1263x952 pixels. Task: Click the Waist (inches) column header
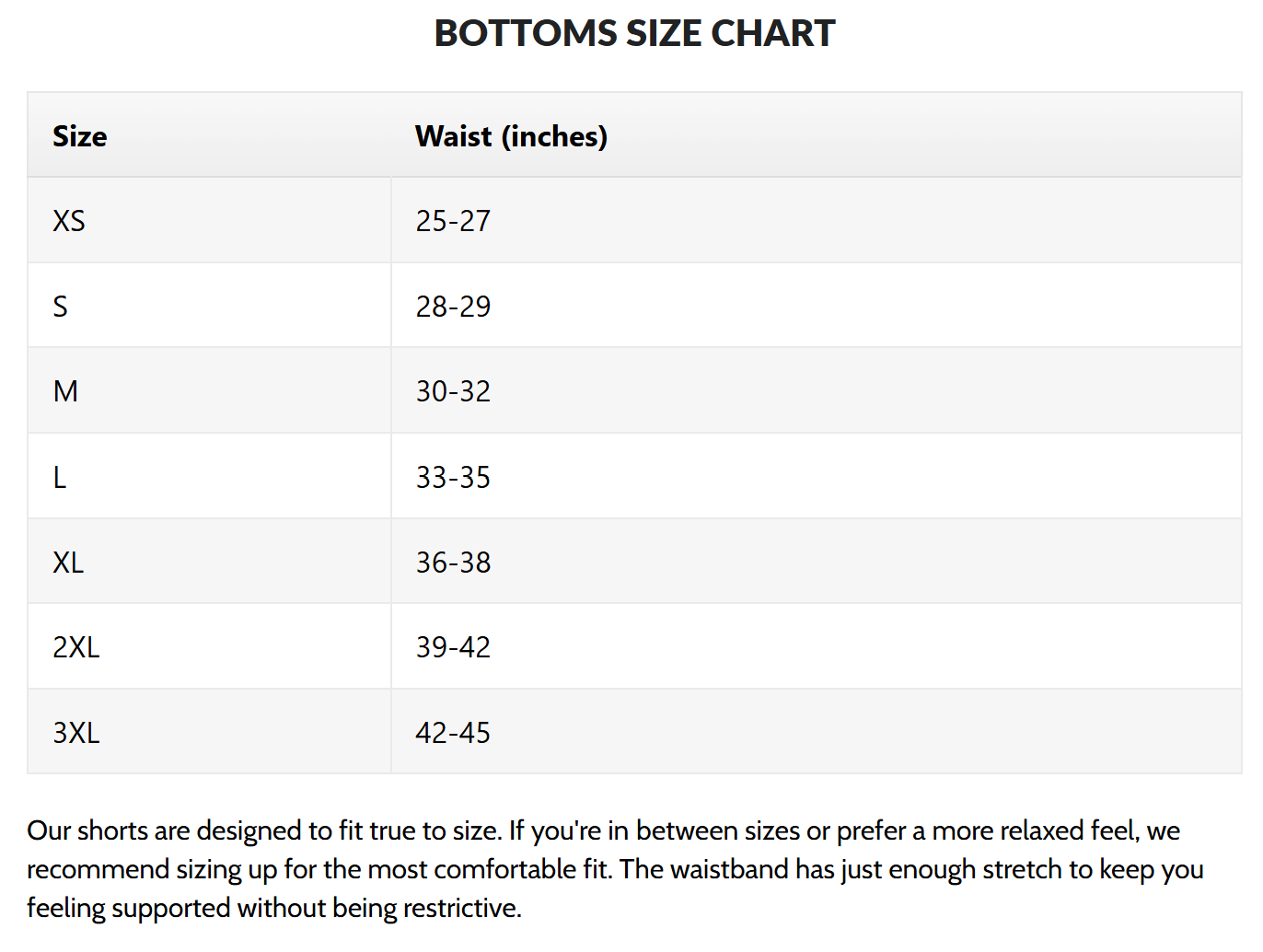511,136
